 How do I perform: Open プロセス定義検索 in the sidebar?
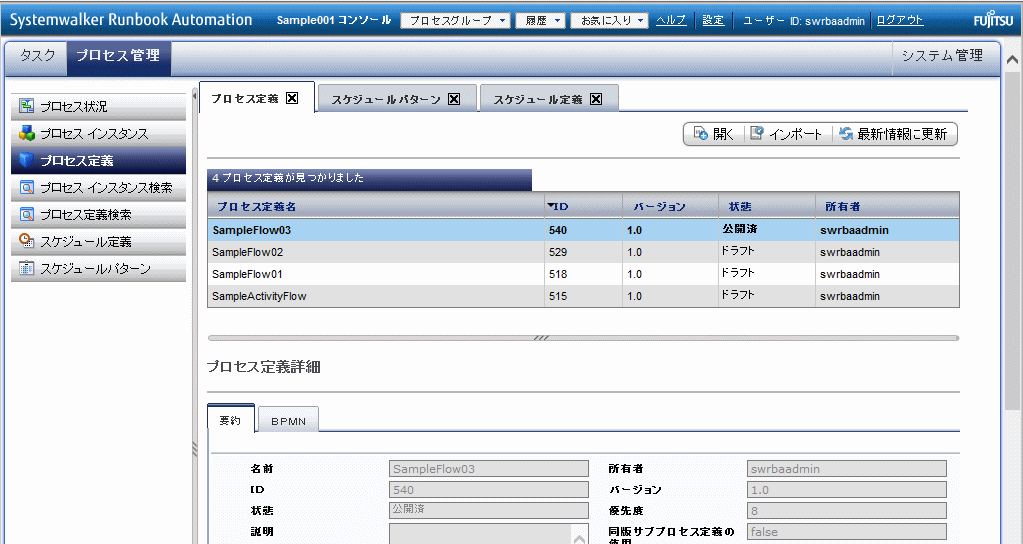[x=99, y=215]
